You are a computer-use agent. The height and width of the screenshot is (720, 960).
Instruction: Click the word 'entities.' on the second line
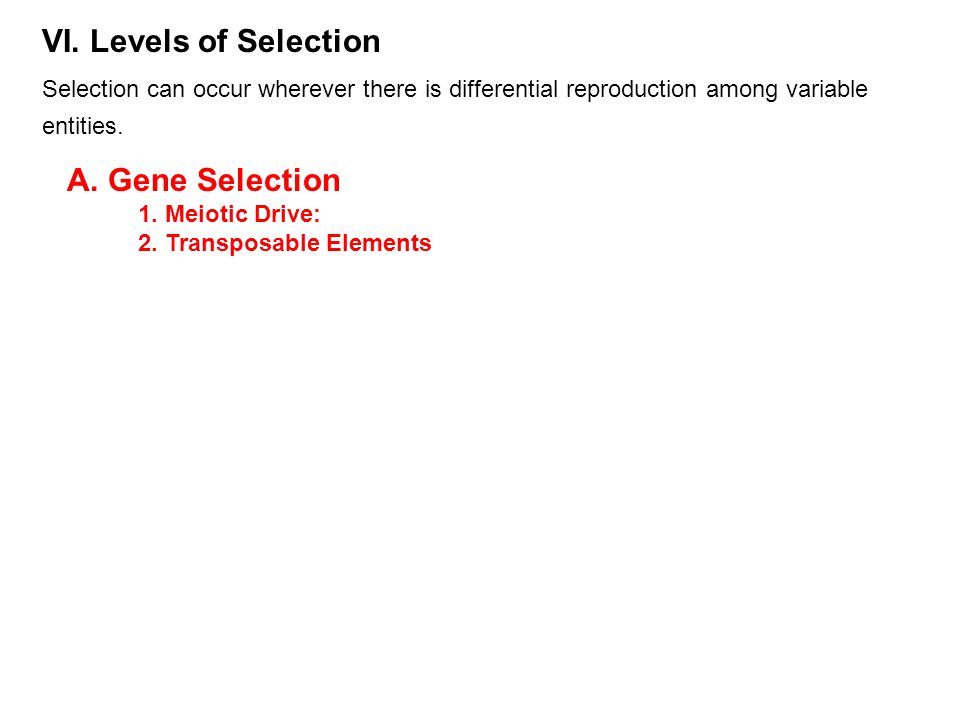[83, 126]
